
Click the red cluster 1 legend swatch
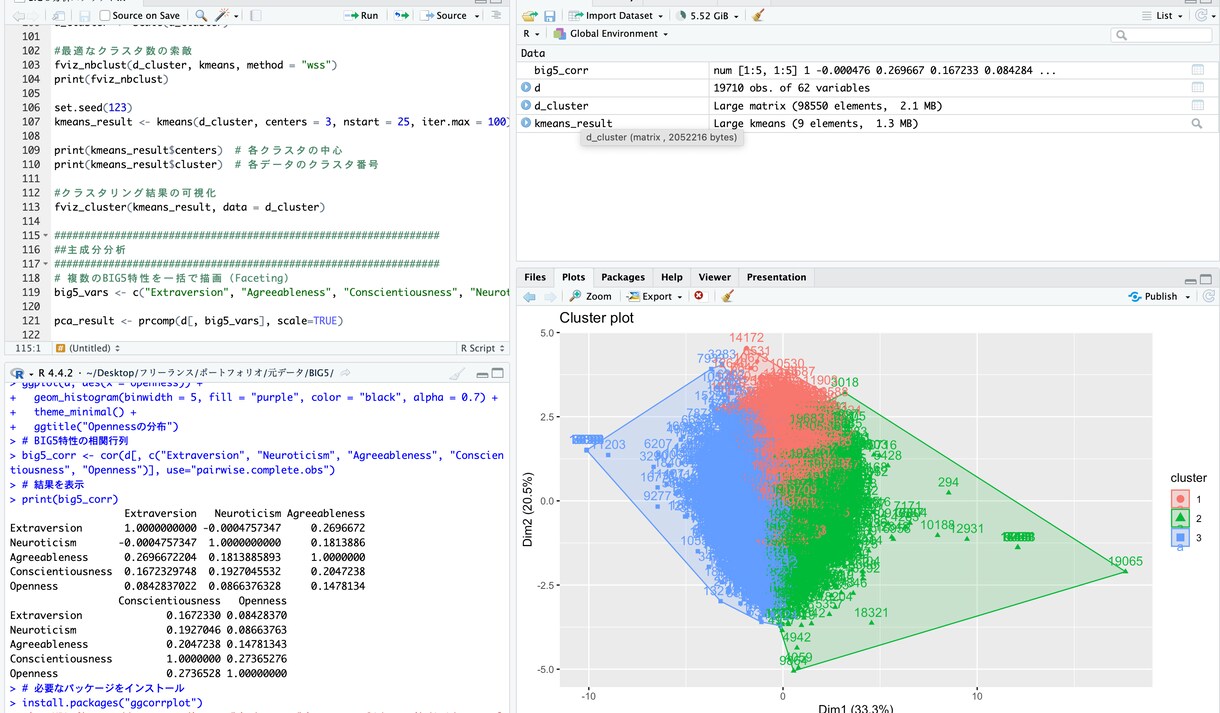tap(1181, 499)
